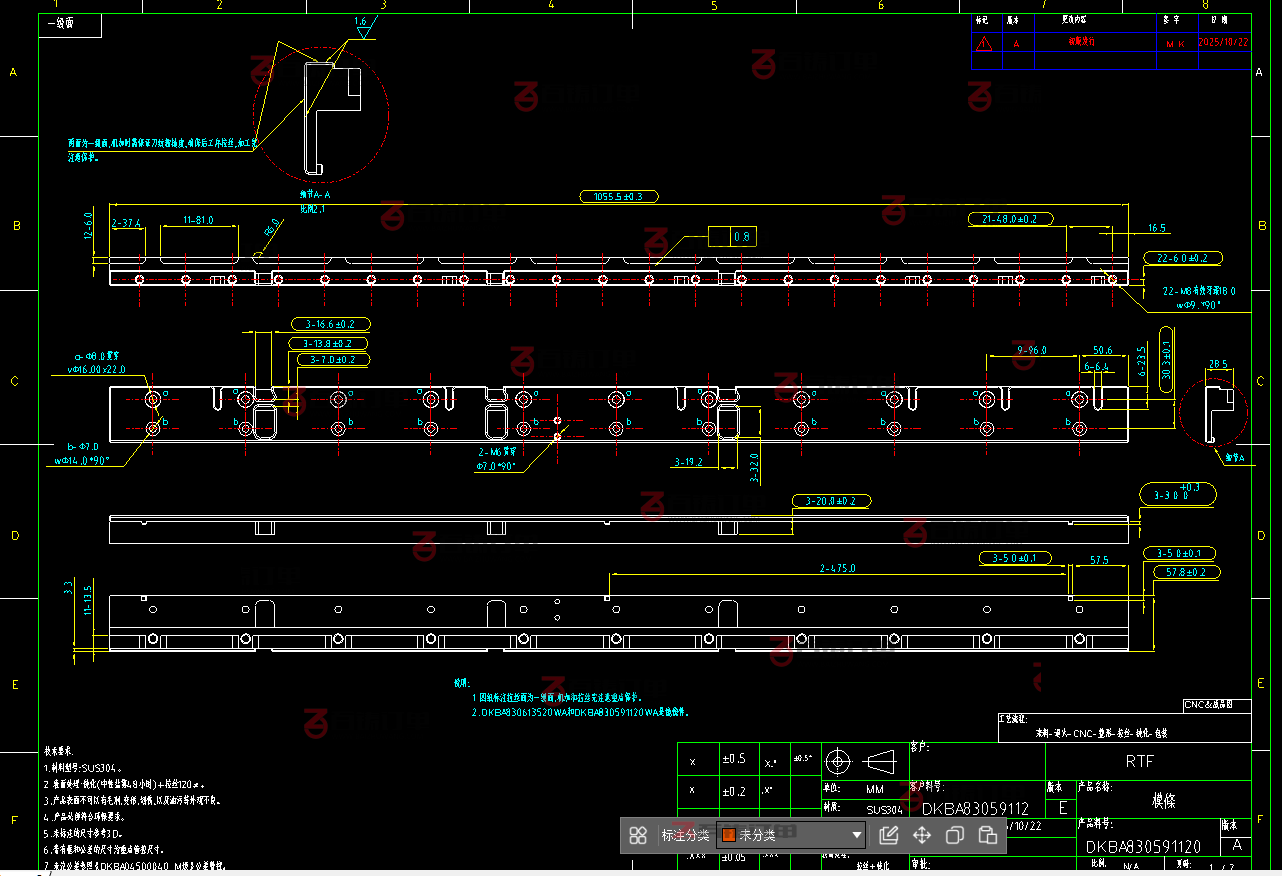Select the 3-16.6 ±0.2 dimension label

point(331,324)
